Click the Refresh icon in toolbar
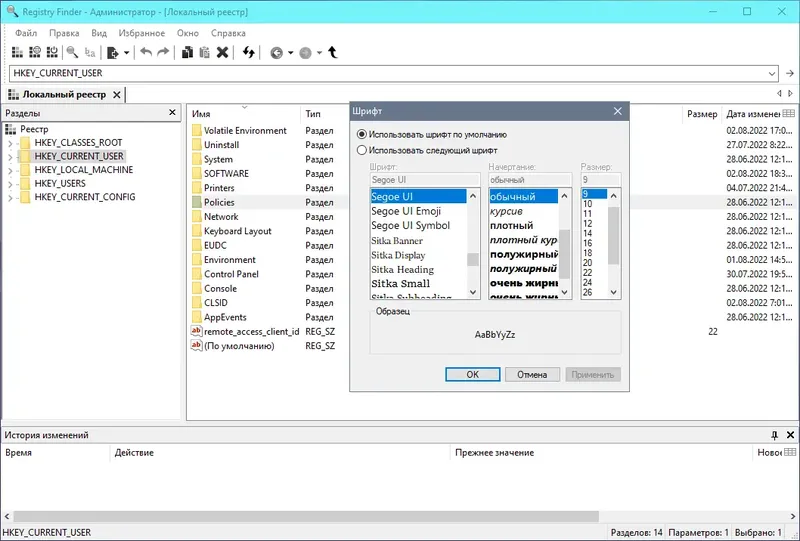Viewport: 800px width, 541px height. tap(248, 52)
